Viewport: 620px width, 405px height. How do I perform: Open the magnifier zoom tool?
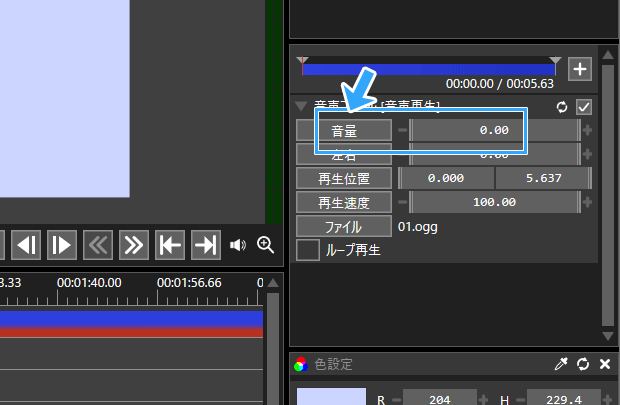click(x=265, y=245)
